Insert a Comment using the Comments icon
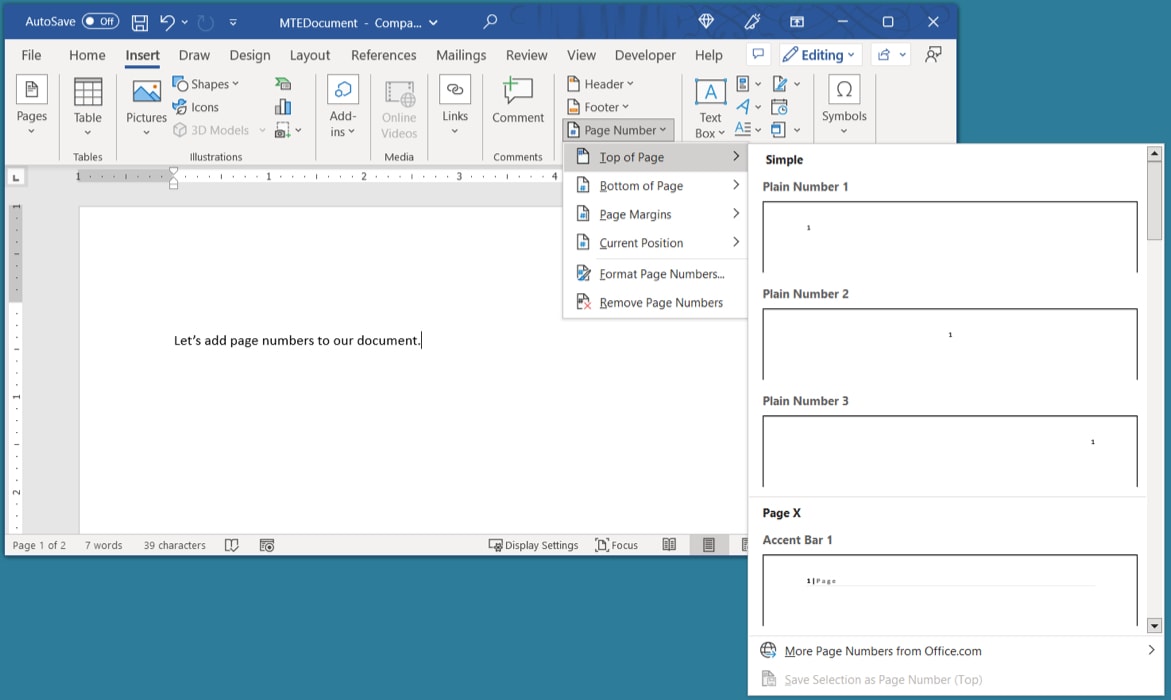The image size is (1171, 700). [x=517, y=104]
